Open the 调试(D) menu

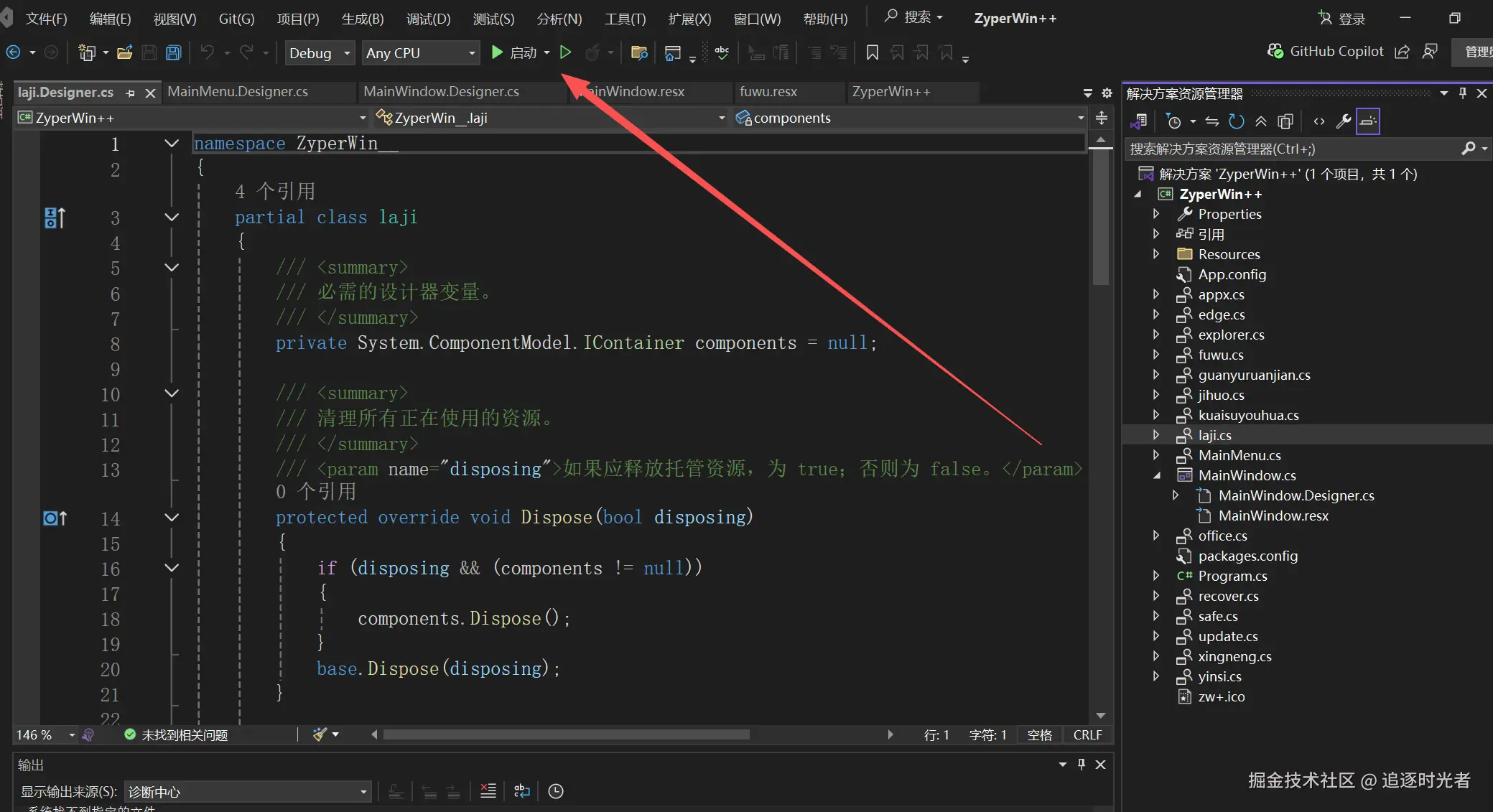pos(428,19)
